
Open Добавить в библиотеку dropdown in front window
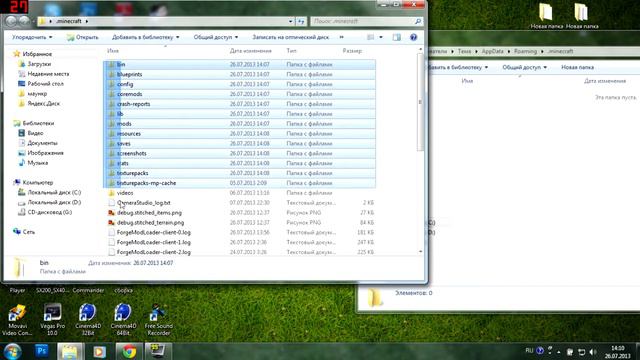click(145, 37)
